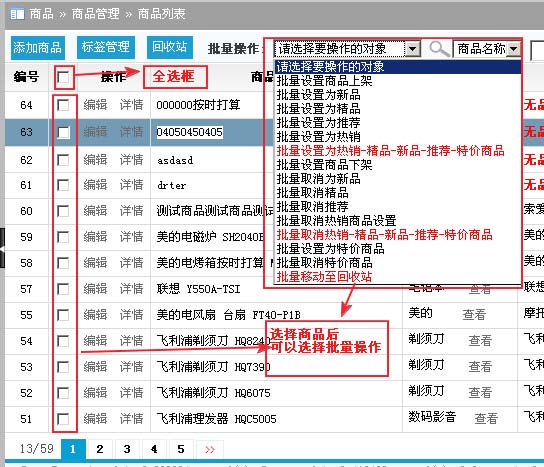Click the left sidebar collapse arrow
This screenshot has height=467, width=544.
coord(2,248)
